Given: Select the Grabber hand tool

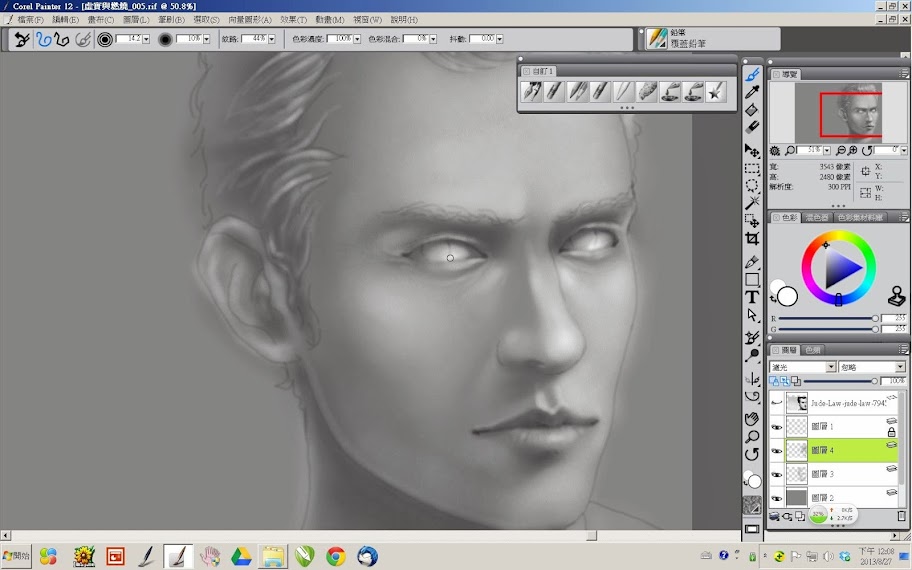Looking at the screenshot, I should point(752,419).
